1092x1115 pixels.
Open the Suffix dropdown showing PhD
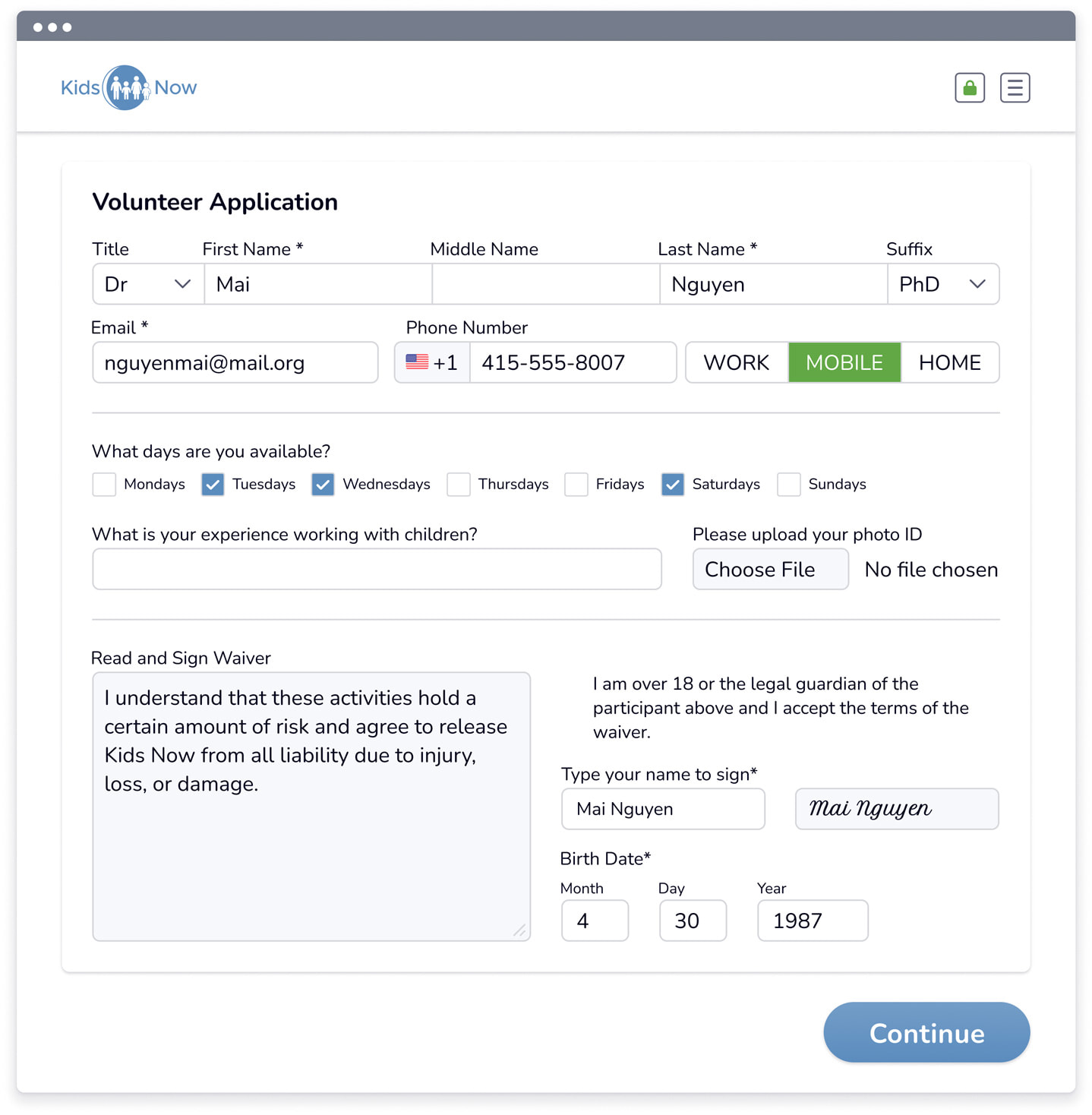(943, 284)
